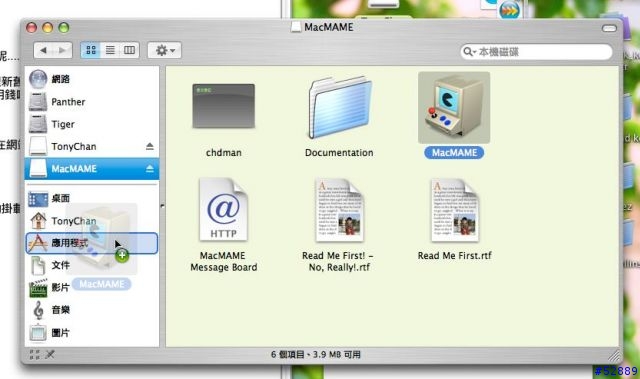Toggle the toolbar with the pill button

[609, 28]
